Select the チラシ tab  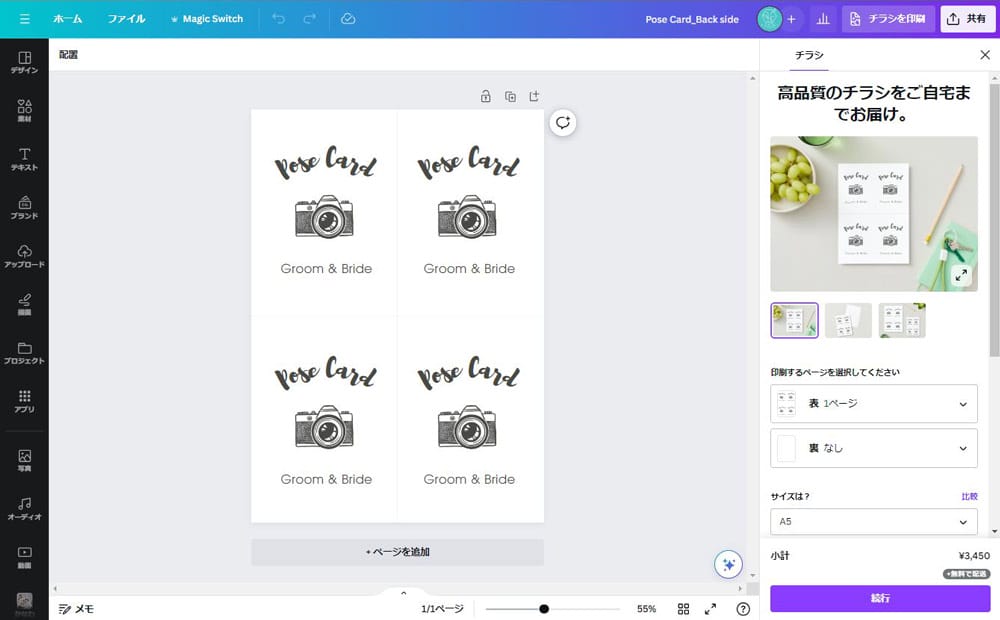click(809, 55)
